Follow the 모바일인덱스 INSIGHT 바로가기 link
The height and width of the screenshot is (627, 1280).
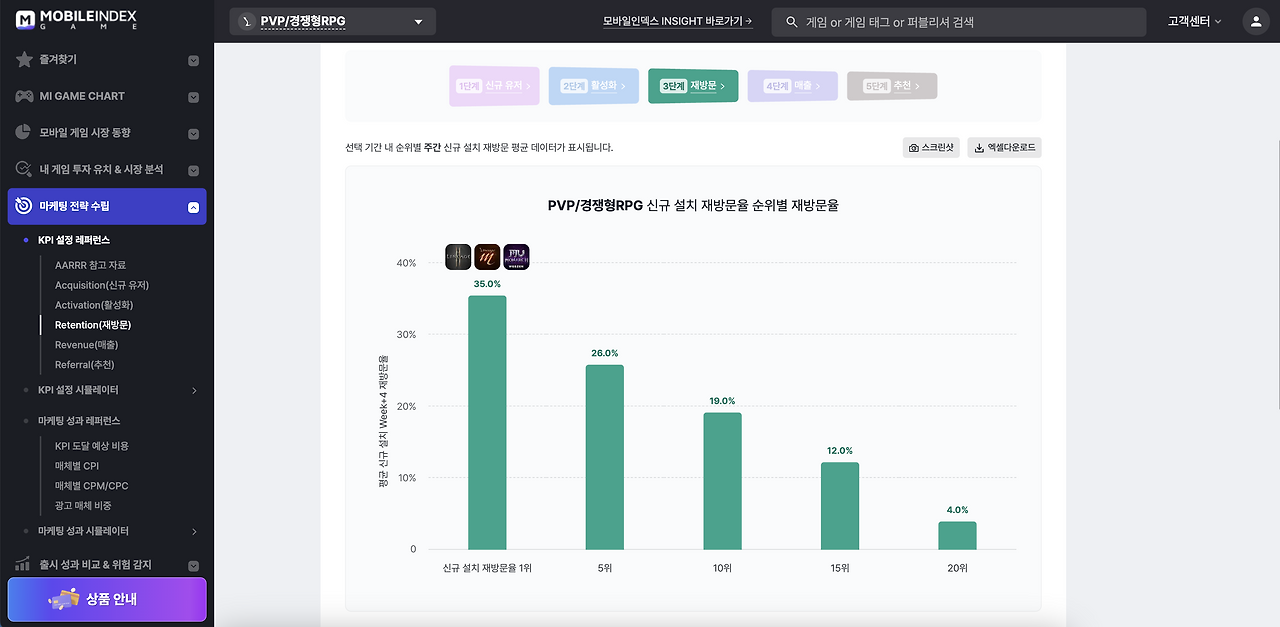point(678,21)
